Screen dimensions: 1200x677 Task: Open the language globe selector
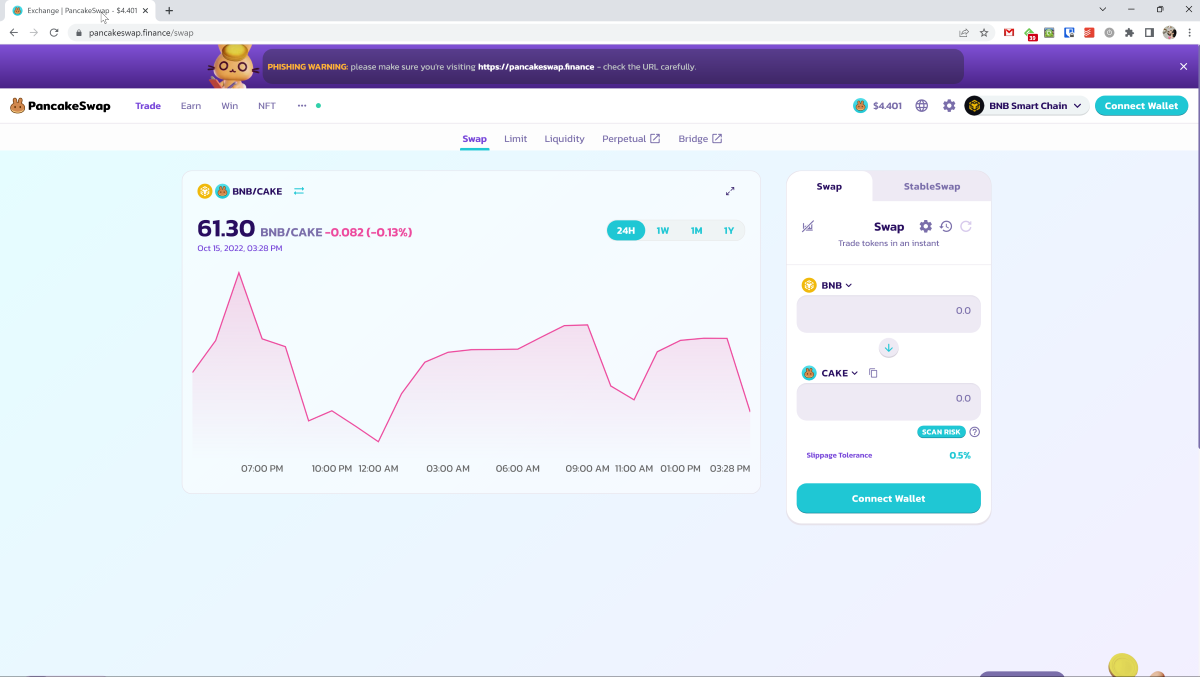922,106
